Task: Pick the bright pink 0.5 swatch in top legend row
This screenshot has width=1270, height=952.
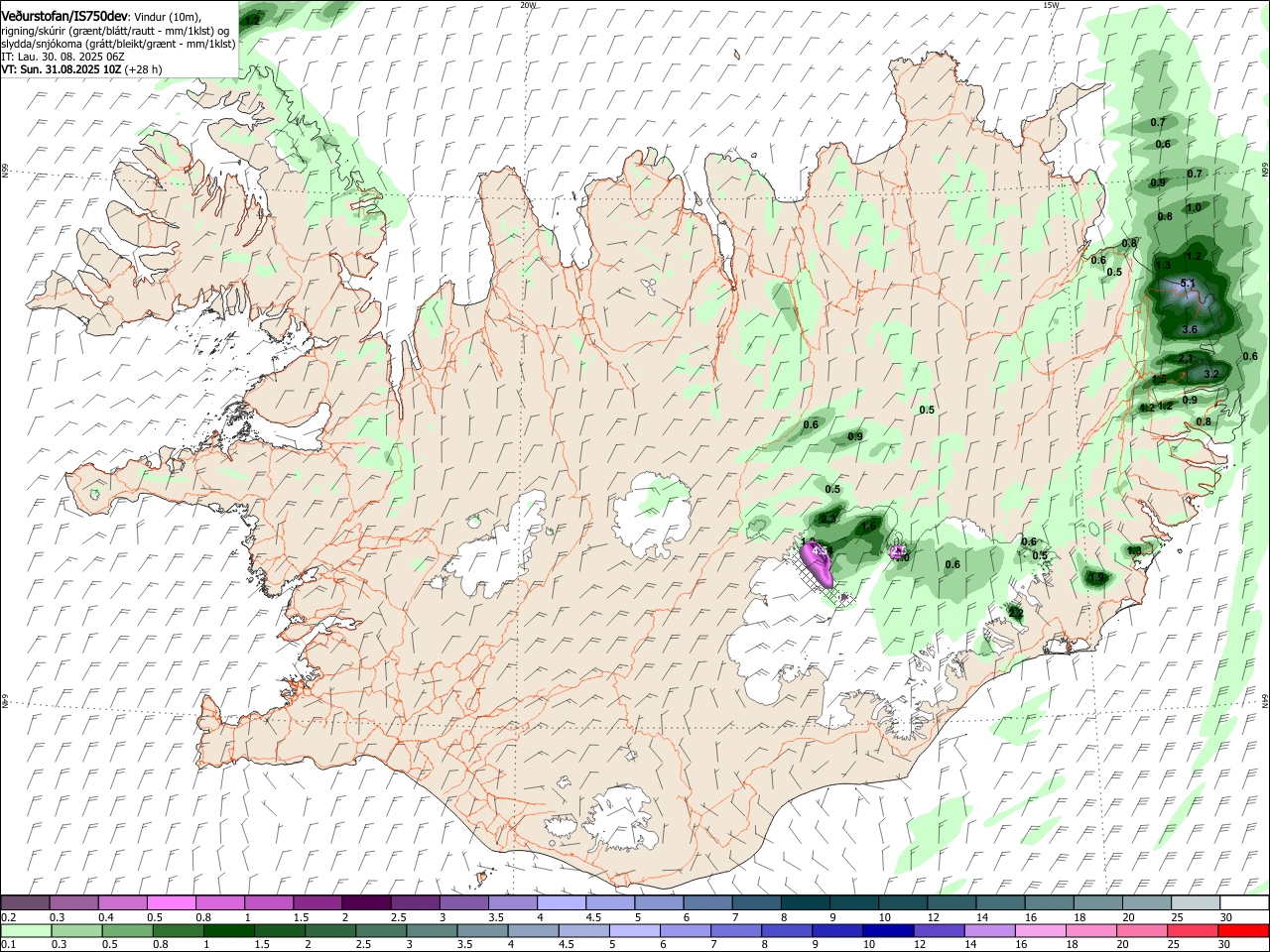Action: (x=171, y=903)
